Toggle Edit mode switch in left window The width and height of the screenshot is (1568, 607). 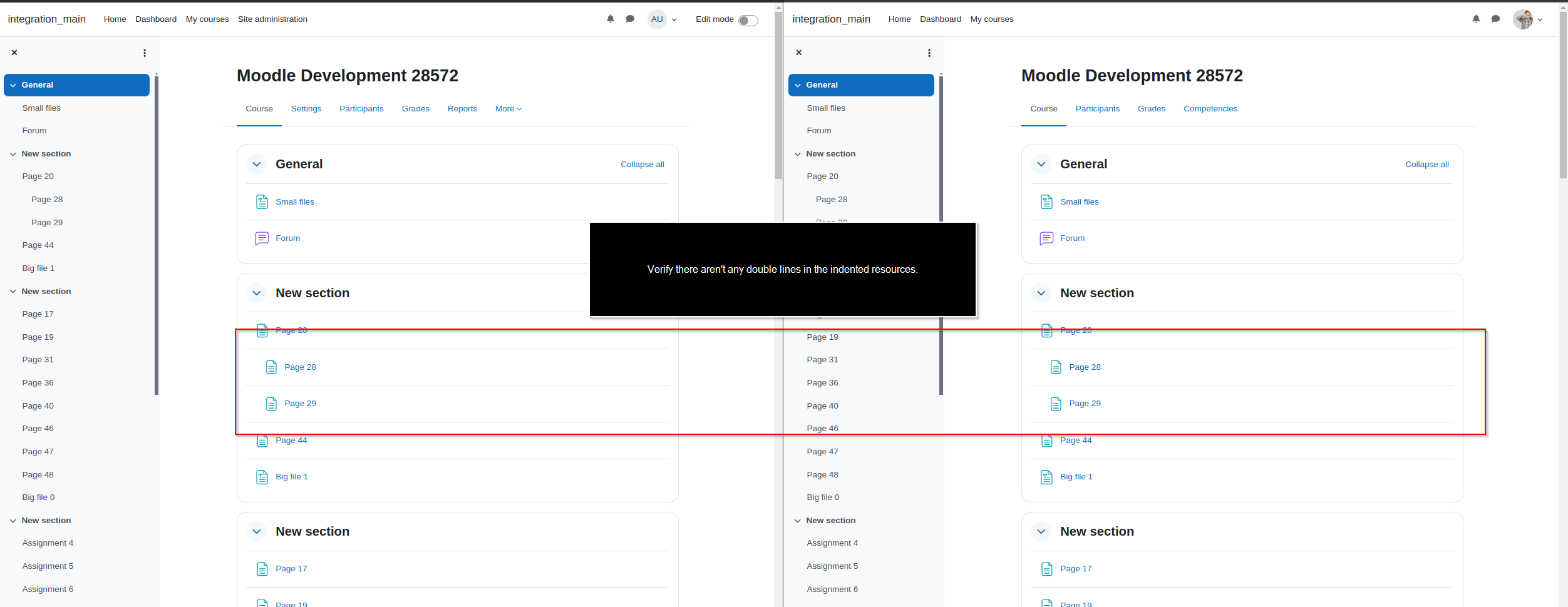[x=748, y=20]
